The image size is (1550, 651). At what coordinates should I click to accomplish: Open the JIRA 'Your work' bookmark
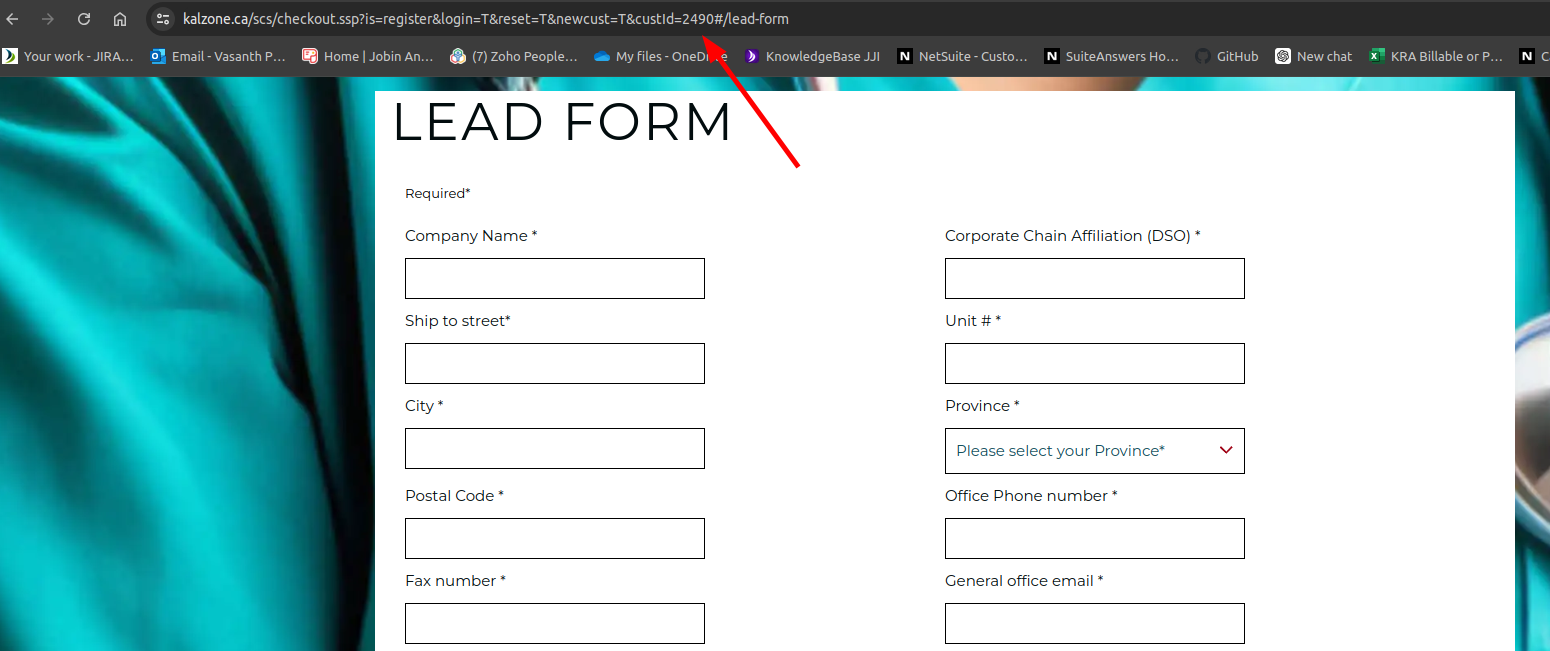point(68,57)
